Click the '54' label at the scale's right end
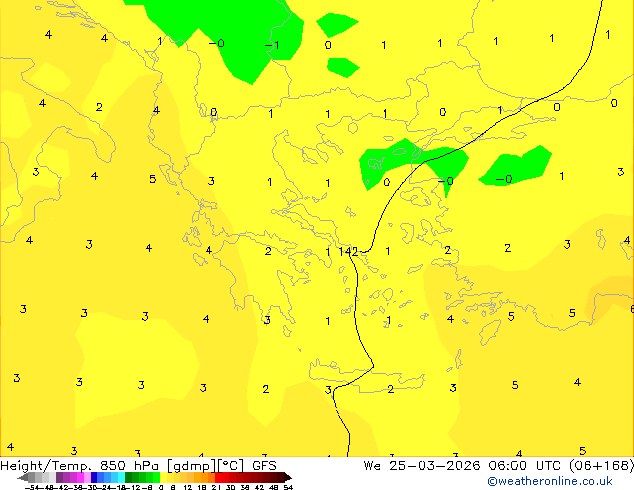 tap(288, 488)
